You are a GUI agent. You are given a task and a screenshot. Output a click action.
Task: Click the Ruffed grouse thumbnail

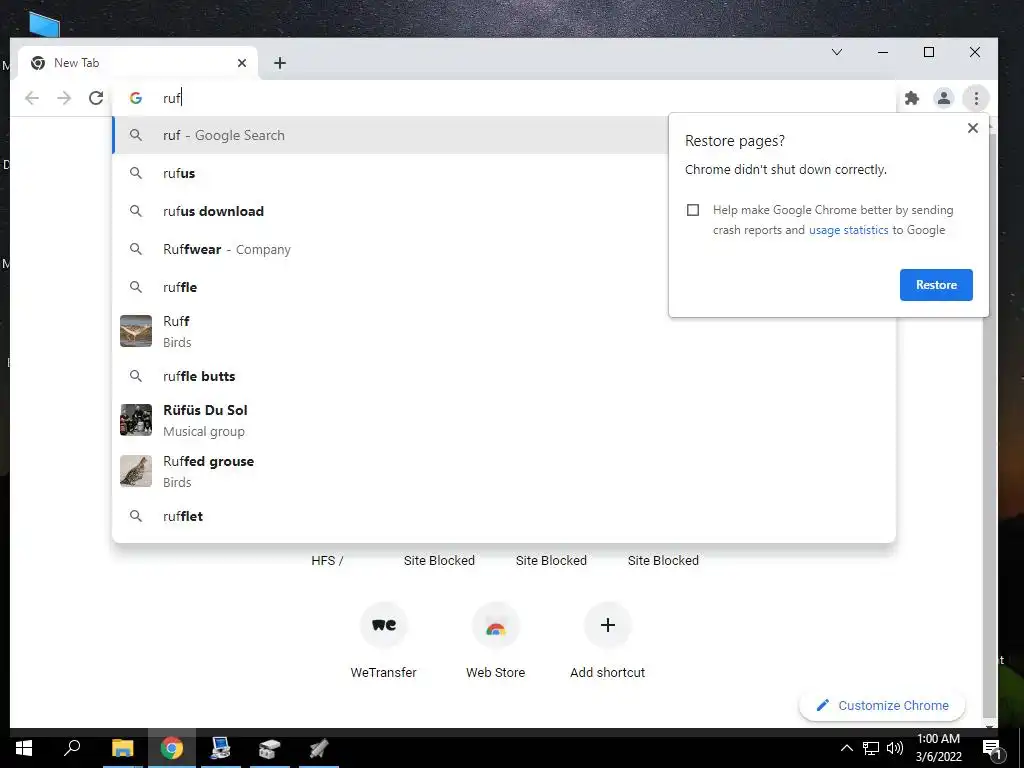136,471
